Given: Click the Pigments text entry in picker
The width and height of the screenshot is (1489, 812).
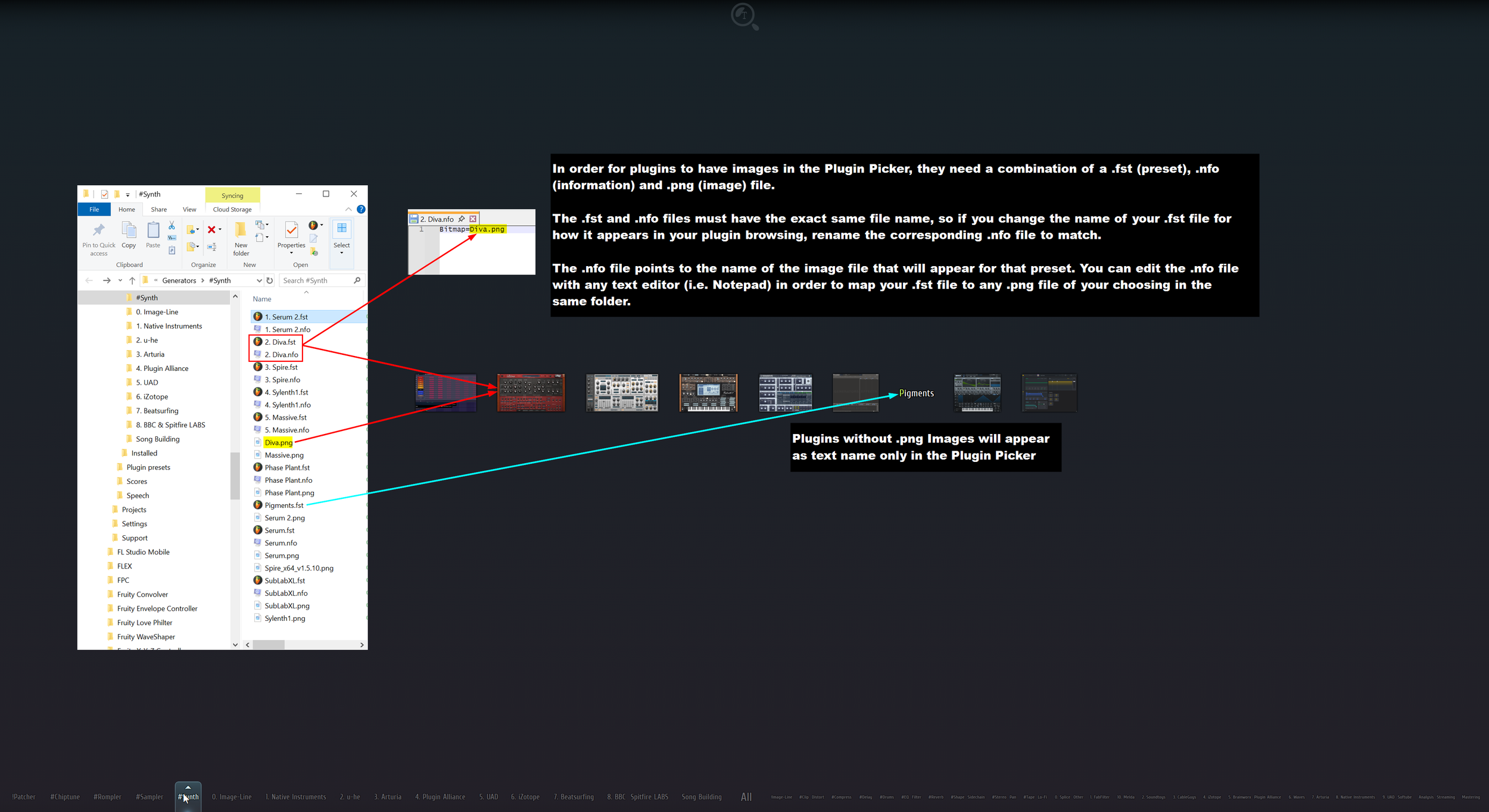Looking at the screenshot, I should point(916,393).
